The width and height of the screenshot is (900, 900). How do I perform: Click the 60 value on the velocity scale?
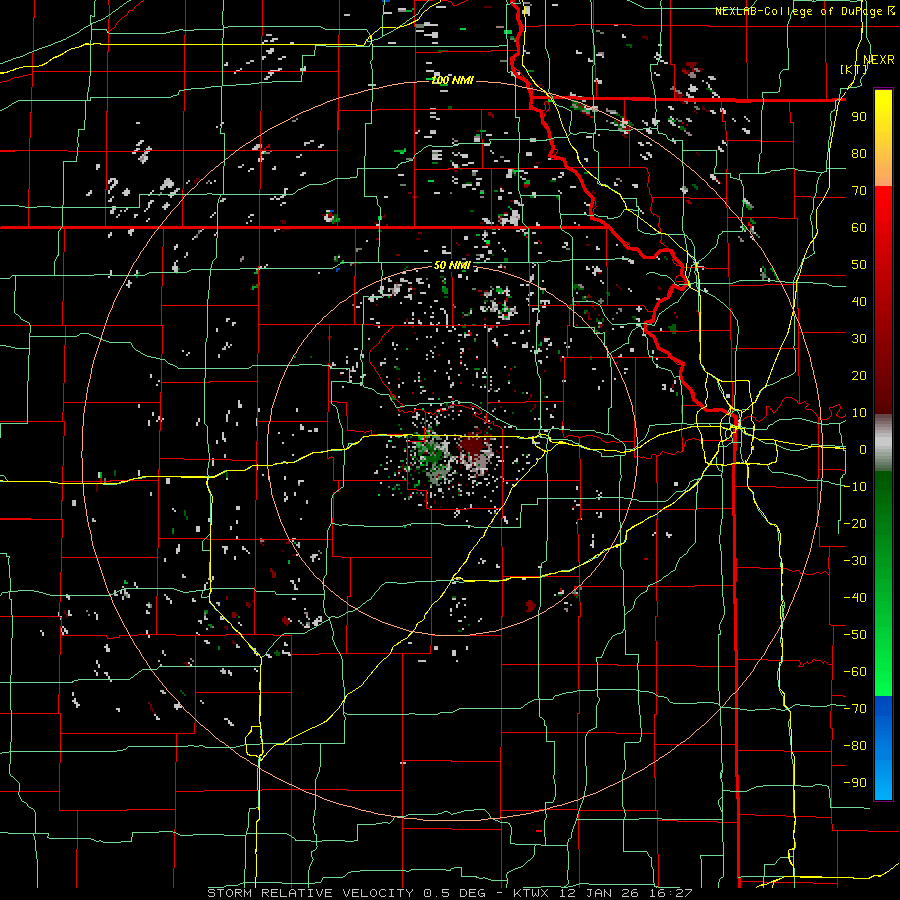(859, 228)
